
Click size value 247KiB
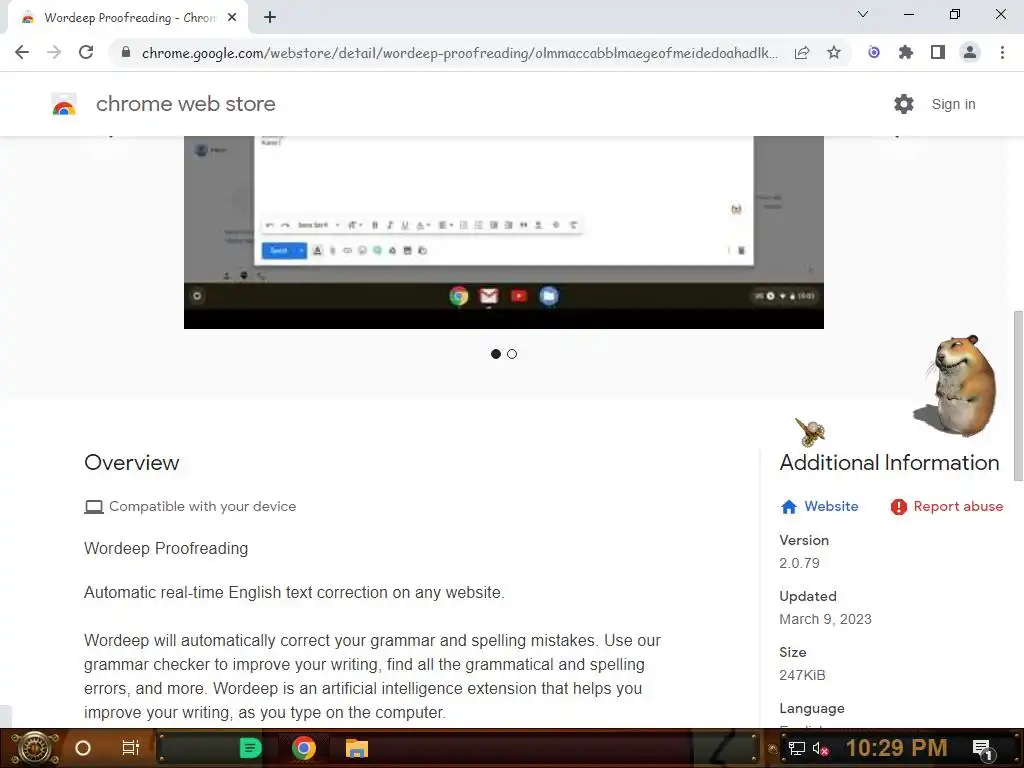tap(802, 675)
